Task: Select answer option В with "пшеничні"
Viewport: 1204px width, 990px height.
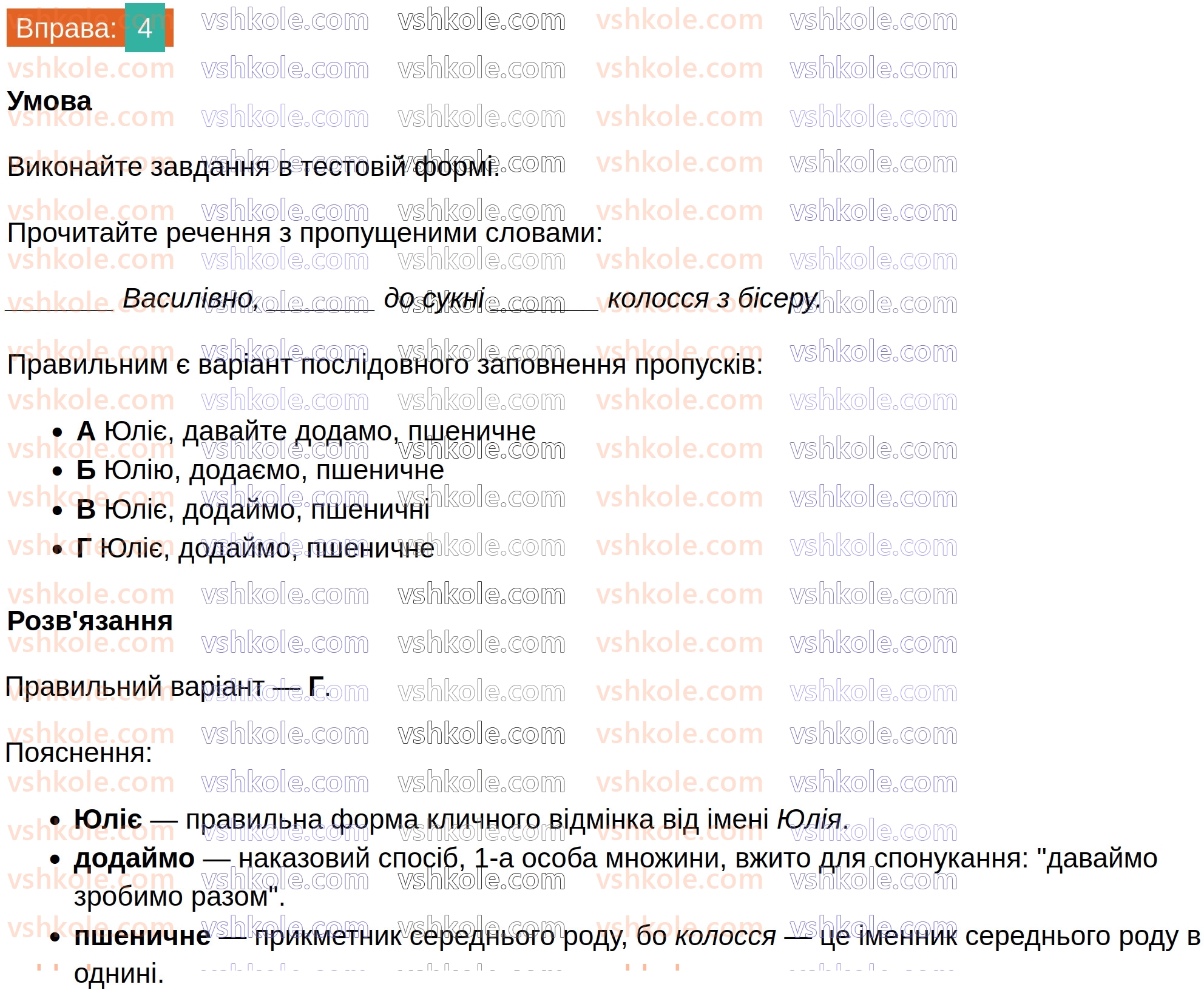Action: tap(253, 510)
